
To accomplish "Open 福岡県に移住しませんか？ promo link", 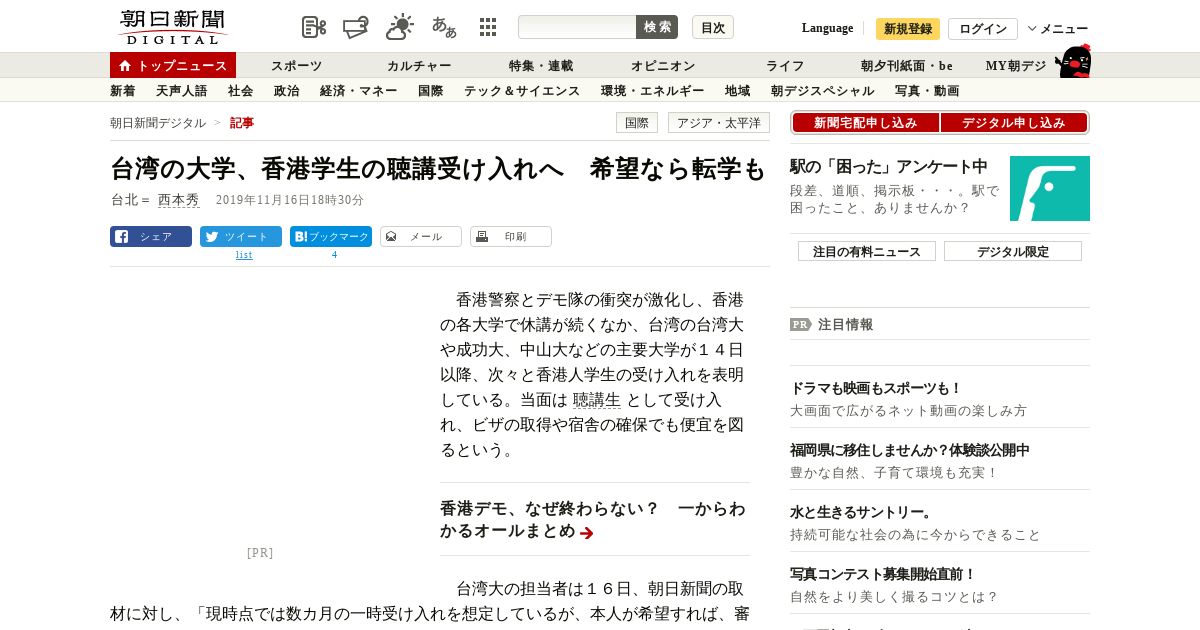I will [x=910, y=450].
